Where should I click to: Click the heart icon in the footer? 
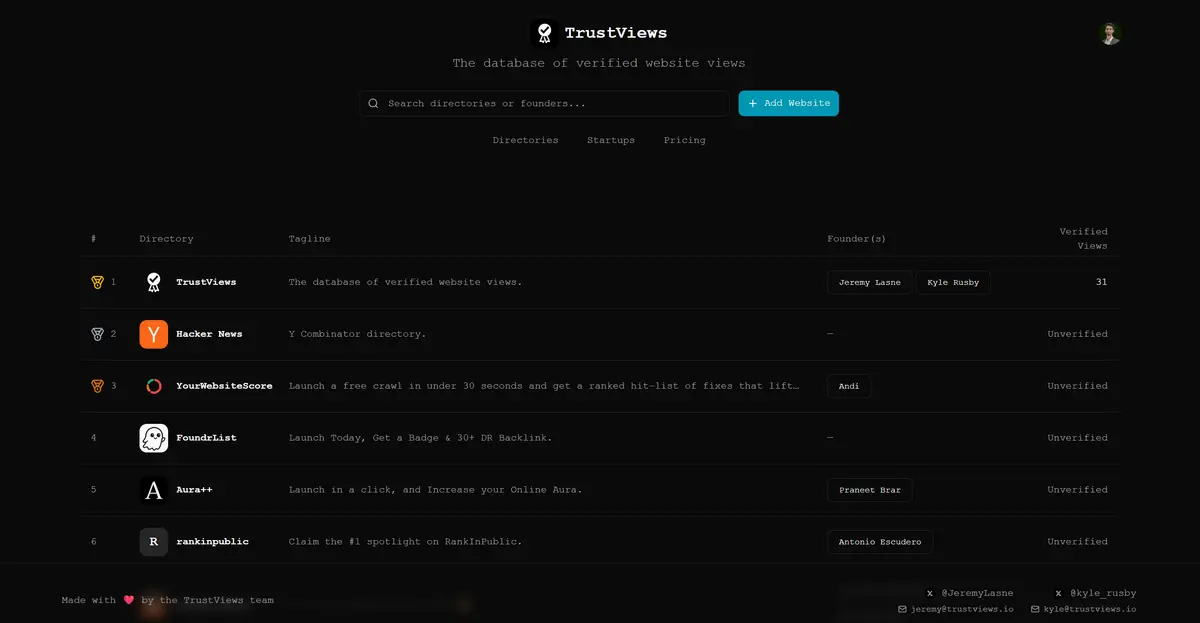tap(129, 600)
